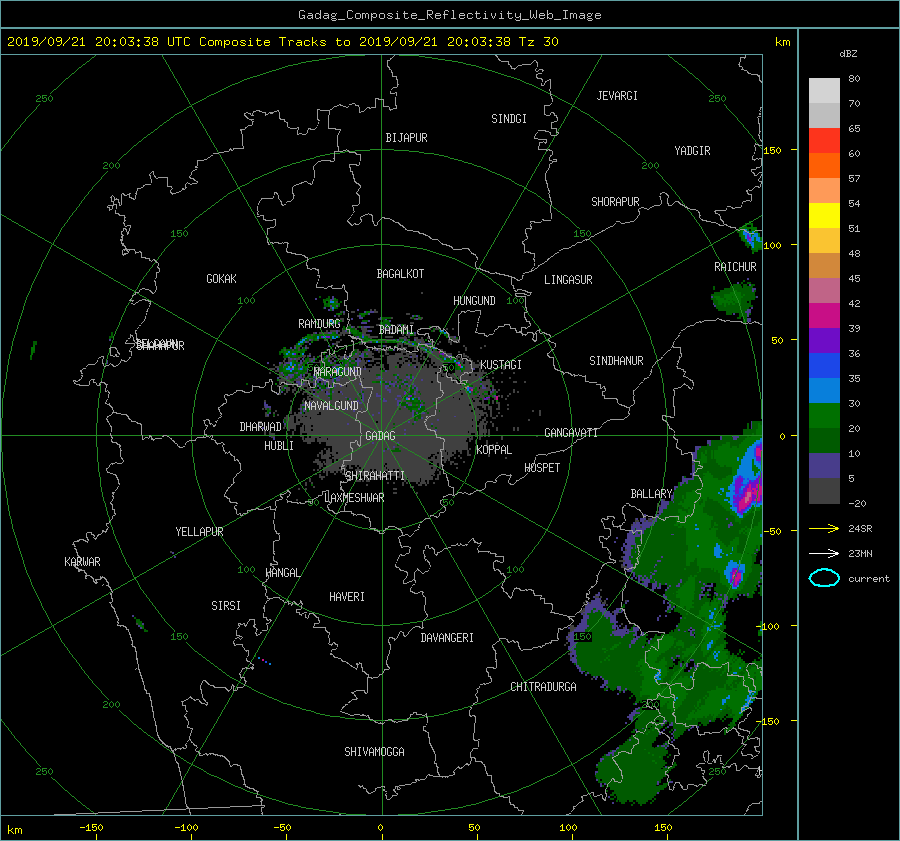The image size is (900, 841).
Task: Select the blue 35 dBZ legend swatch
Action: coord(824,365)
